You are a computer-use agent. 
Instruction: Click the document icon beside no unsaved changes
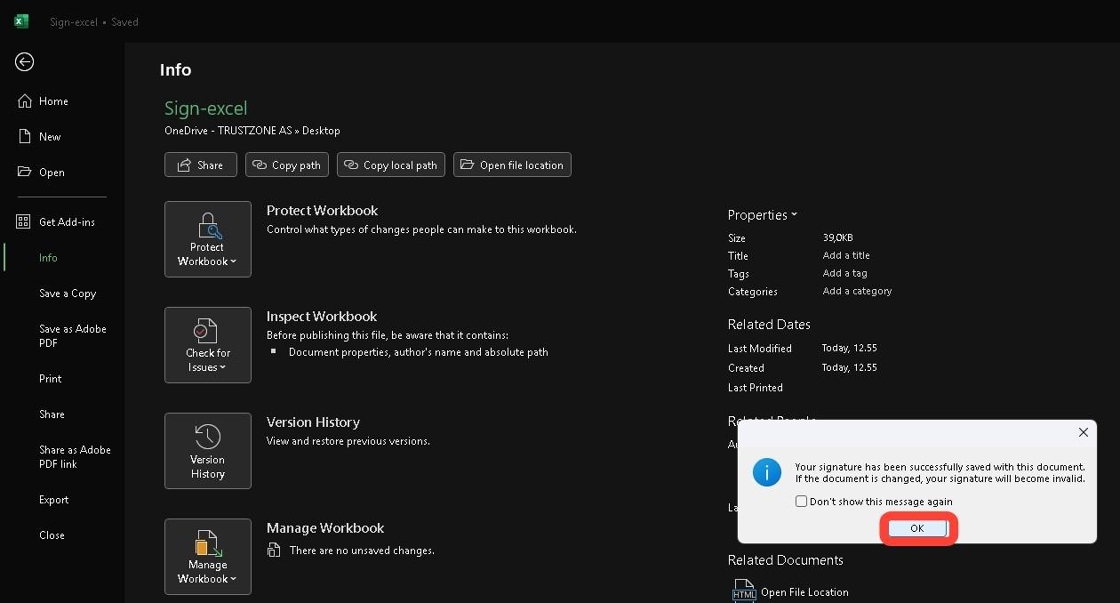click(x=274, y=550)
